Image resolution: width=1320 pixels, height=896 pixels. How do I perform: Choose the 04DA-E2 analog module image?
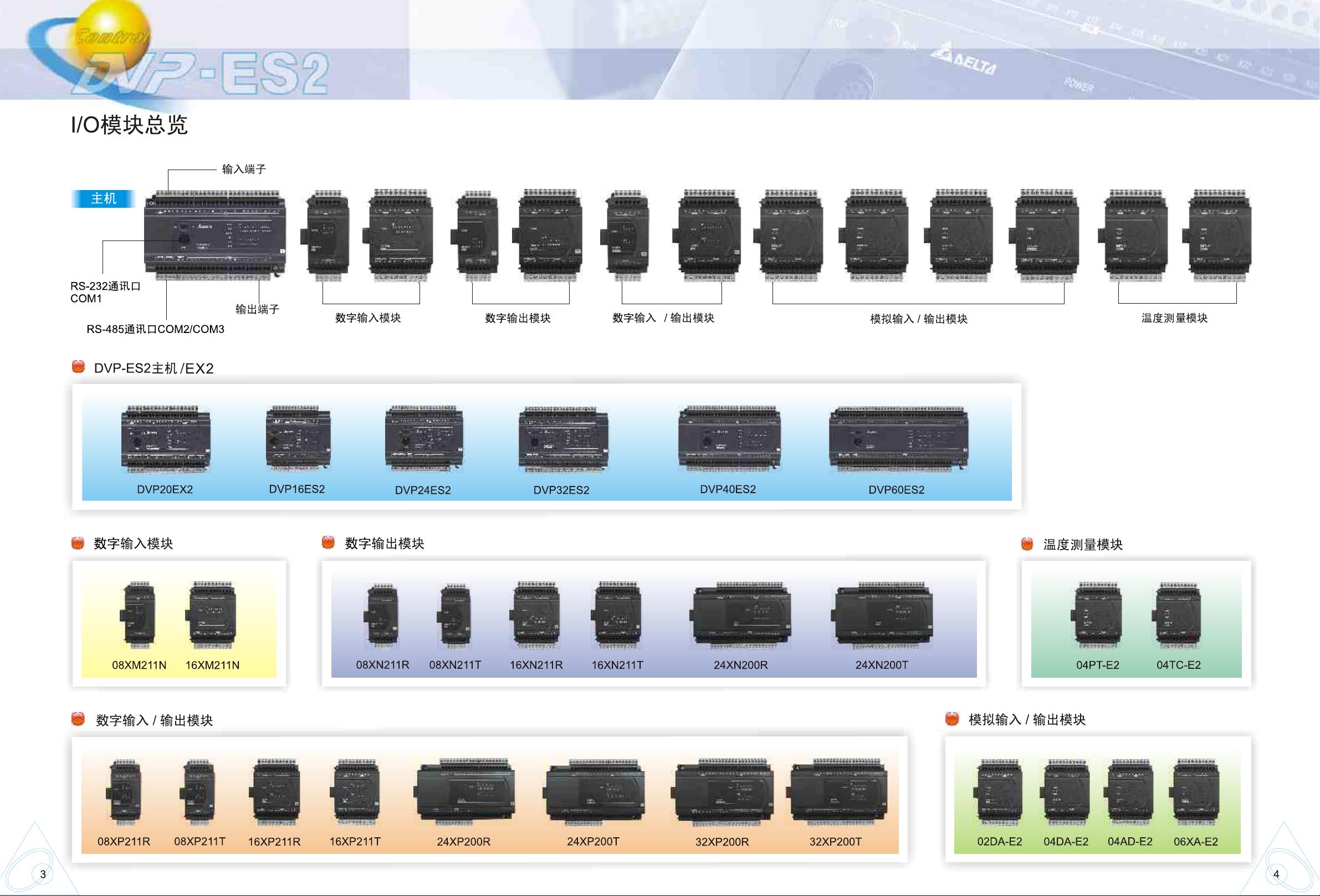tap(1065, 793)
